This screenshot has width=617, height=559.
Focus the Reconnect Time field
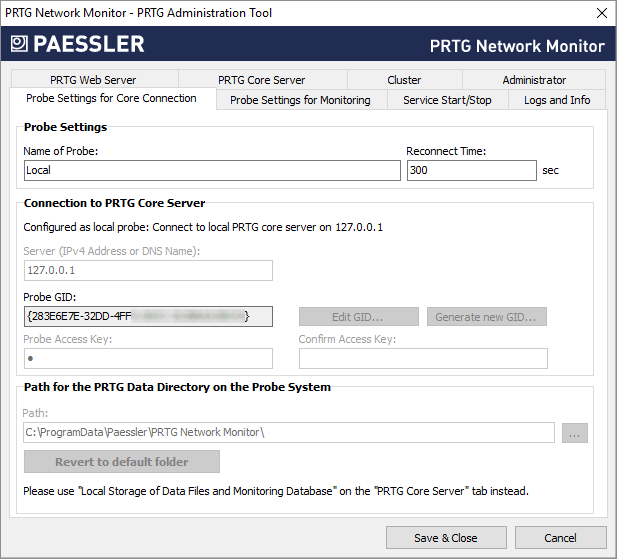click(471, 171)
